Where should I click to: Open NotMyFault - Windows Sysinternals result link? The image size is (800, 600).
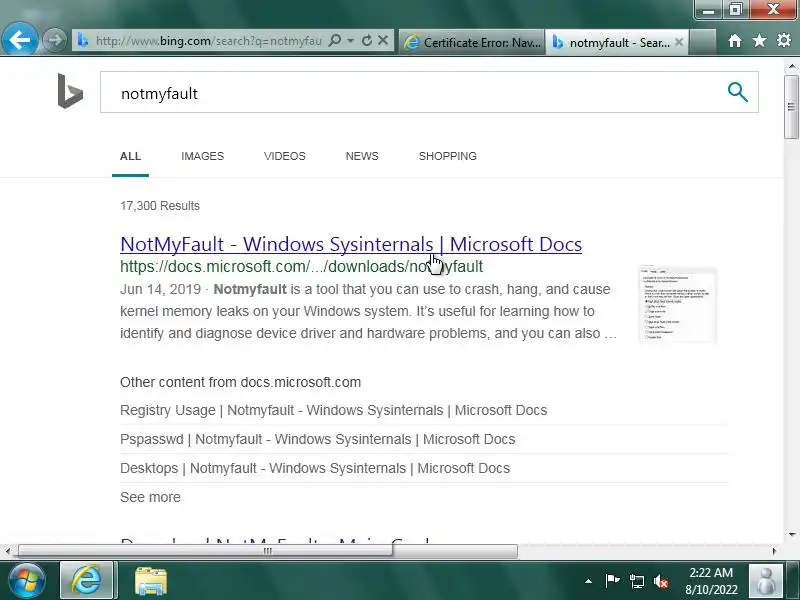tap(351, 244)
